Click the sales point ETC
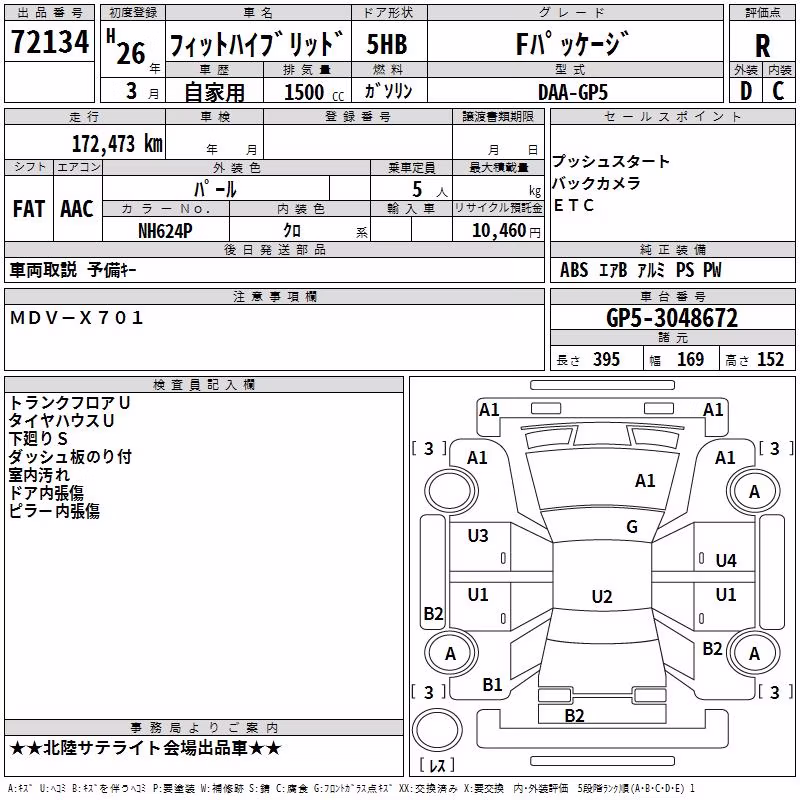Image resolution: width=800 pixels, height=800 pixels. (x=573, y=205)
